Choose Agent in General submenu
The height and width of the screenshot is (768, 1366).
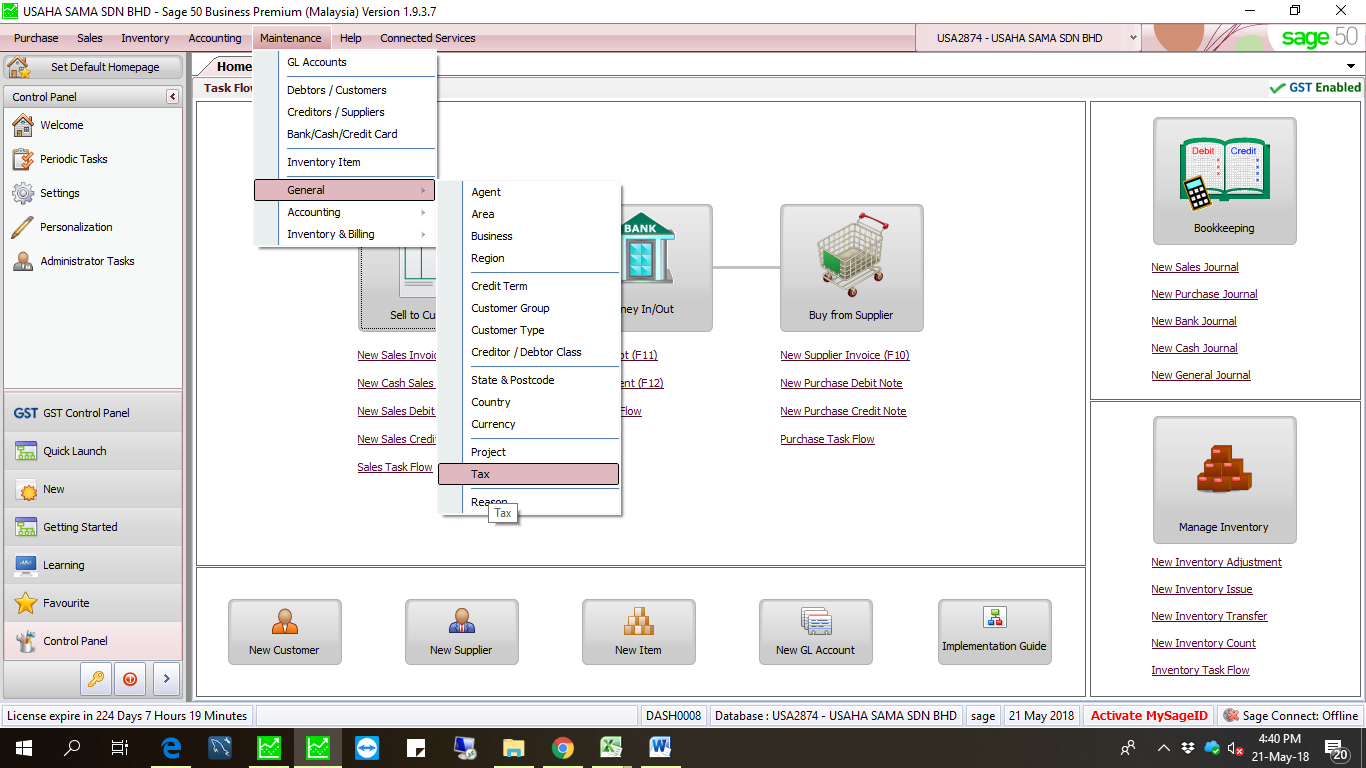(x=529, y=192)
